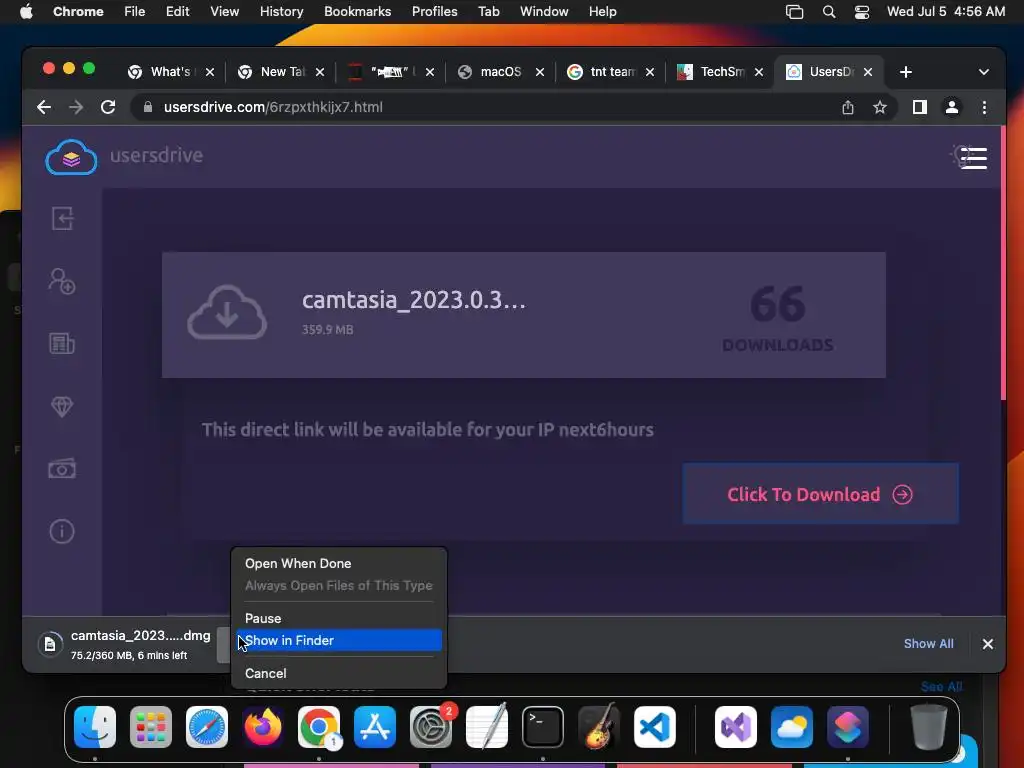
Task: Open Shortcuts app from the Dock
Action: click(x=848, y=726)
